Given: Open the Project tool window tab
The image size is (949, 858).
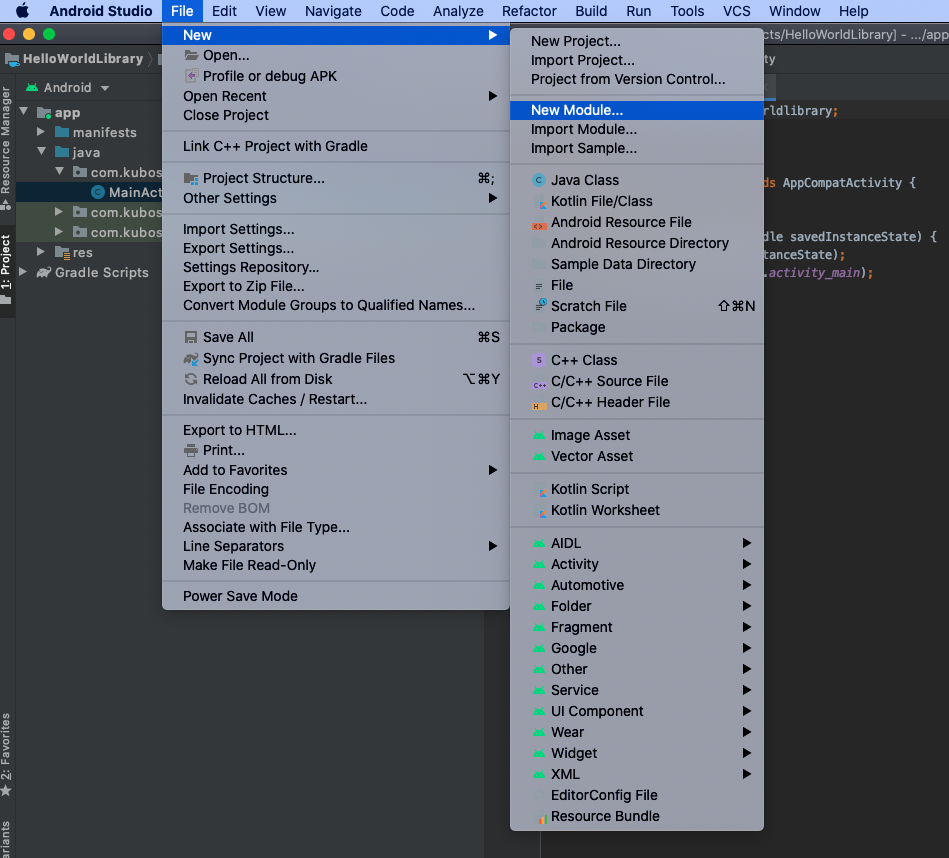Looking at the screenshot, I should pos(6,269).
